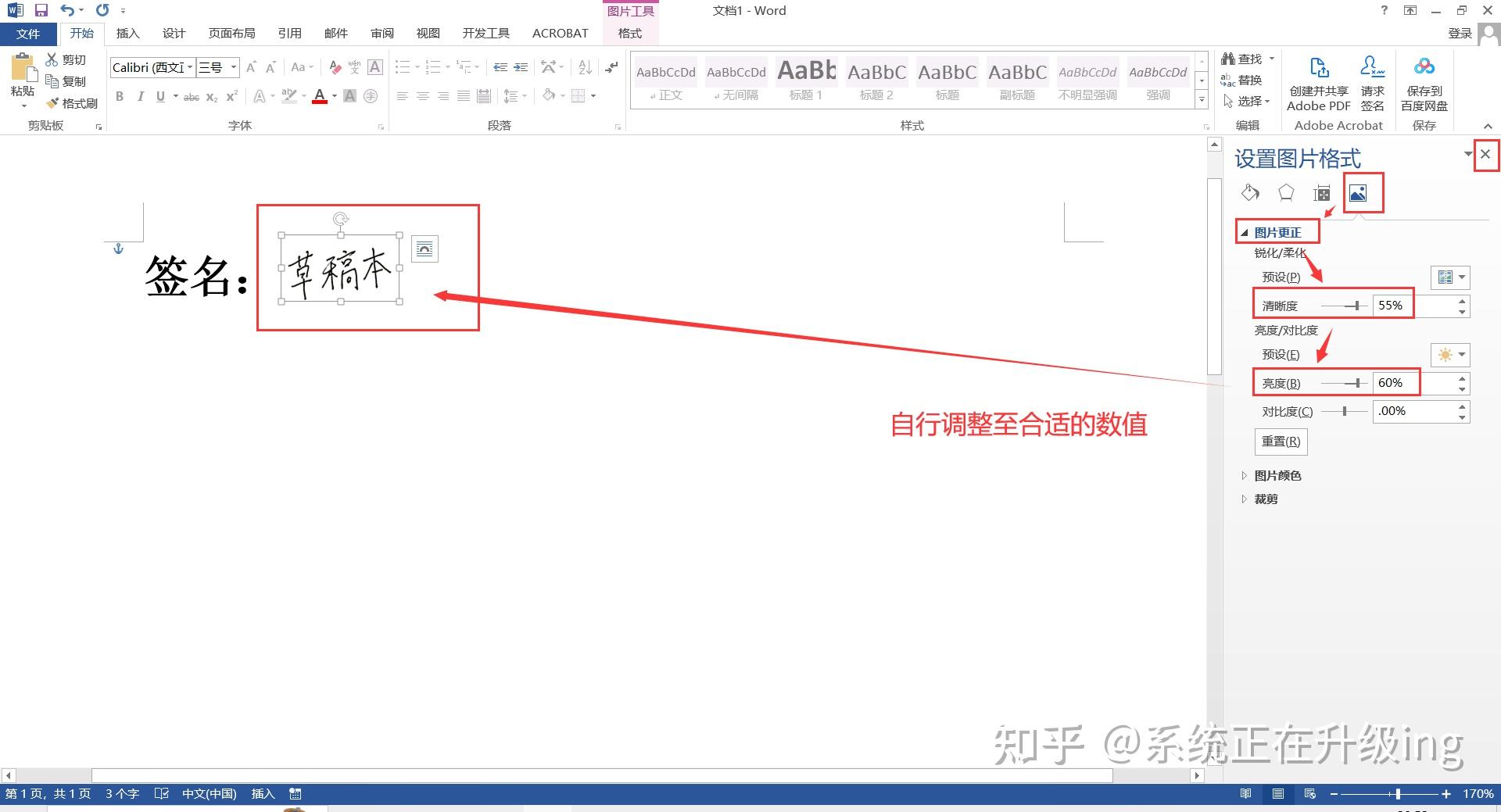Image resolution: width=1501 pixels, height=812 pixels.
Task: Toggle Italic formatting
Action: (140, 96)
